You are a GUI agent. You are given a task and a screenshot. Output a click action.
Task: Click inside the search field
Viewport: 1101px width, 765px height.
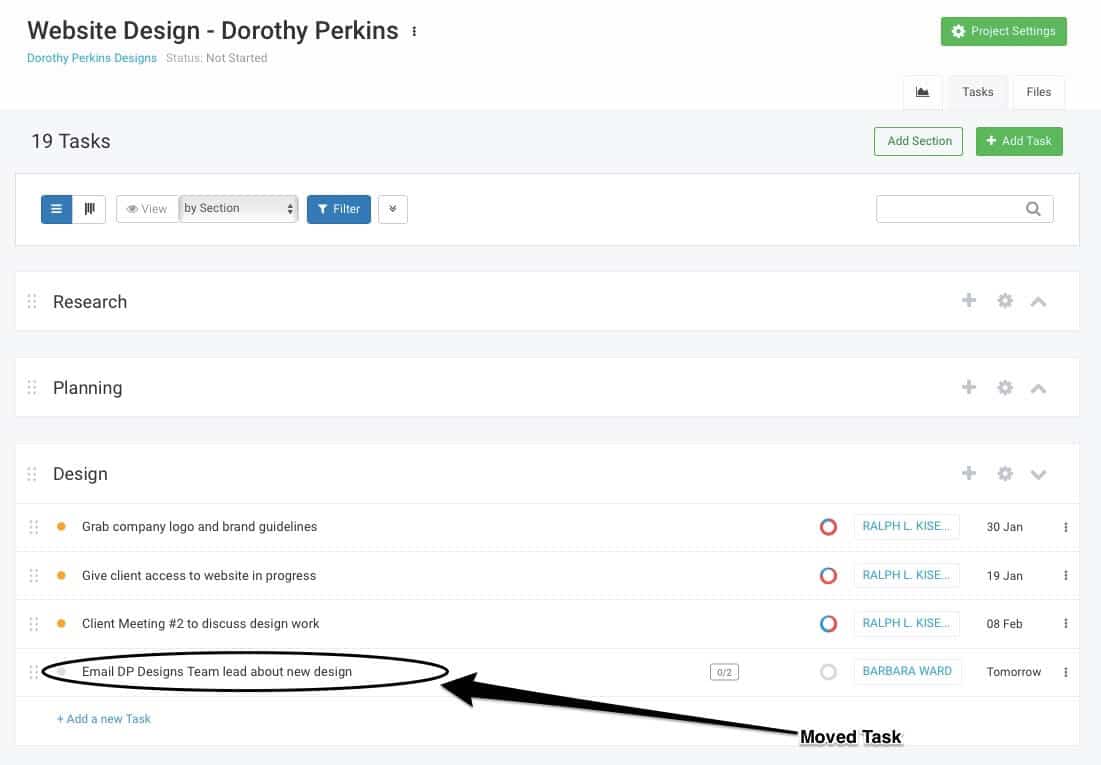pyautogui.click(x=955, y=208)
